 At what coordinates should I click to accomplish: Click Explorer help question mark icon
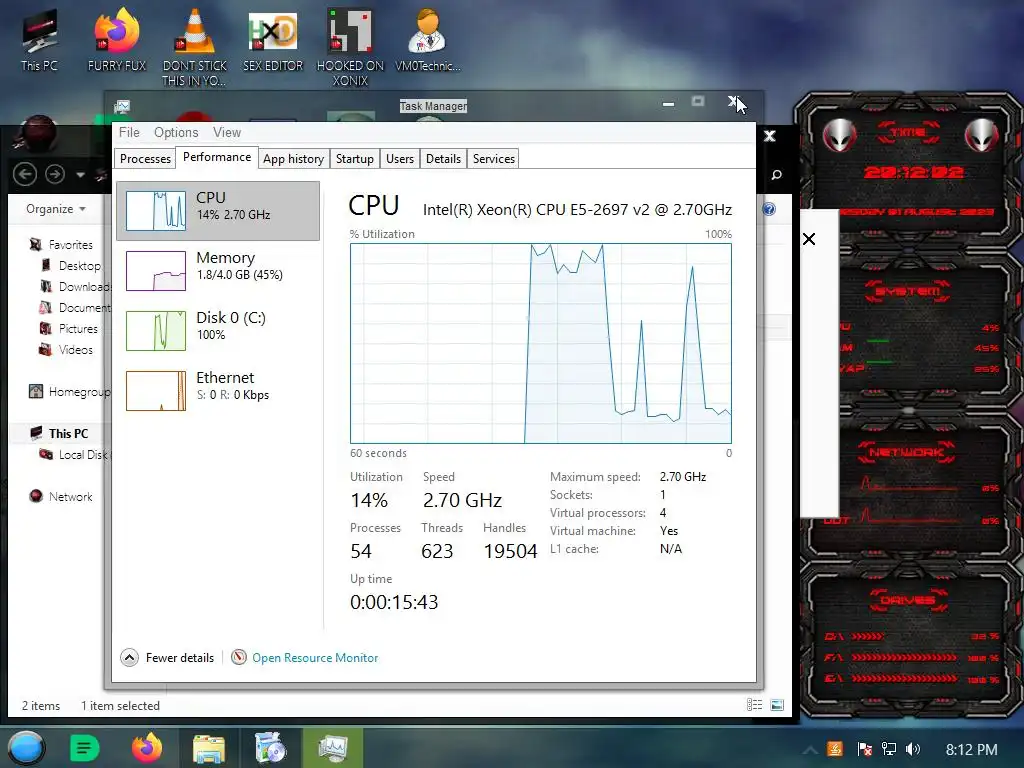tap(769, 209)
